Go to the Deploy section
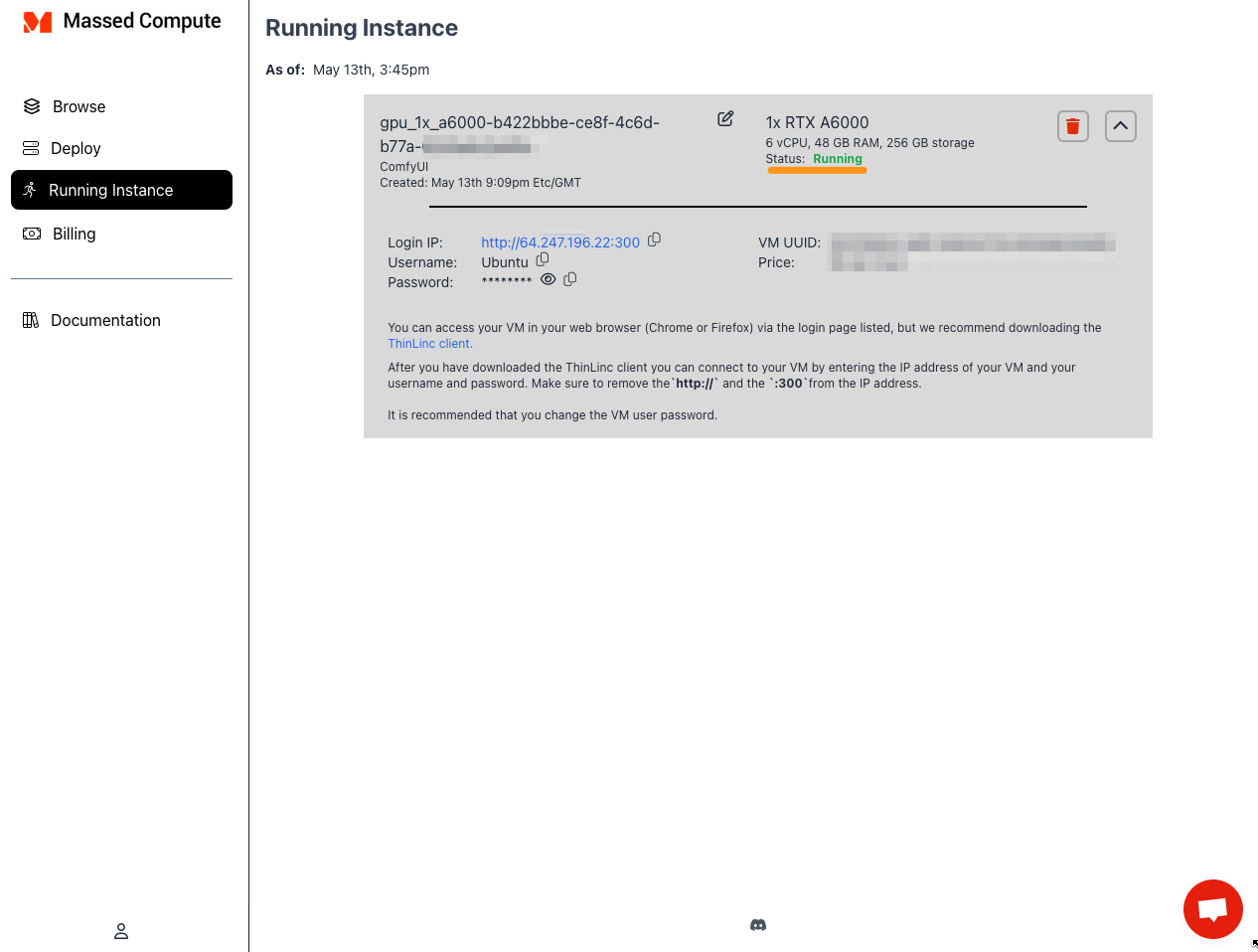The image size is (1258, 952). (76, 148)
